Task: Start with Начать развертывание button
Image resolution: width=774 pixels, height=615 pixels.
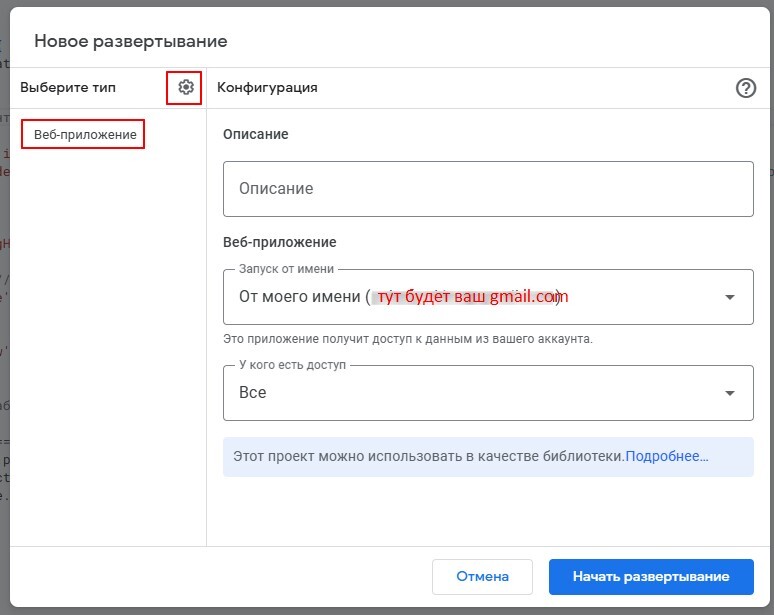Action: pos(651,577)
